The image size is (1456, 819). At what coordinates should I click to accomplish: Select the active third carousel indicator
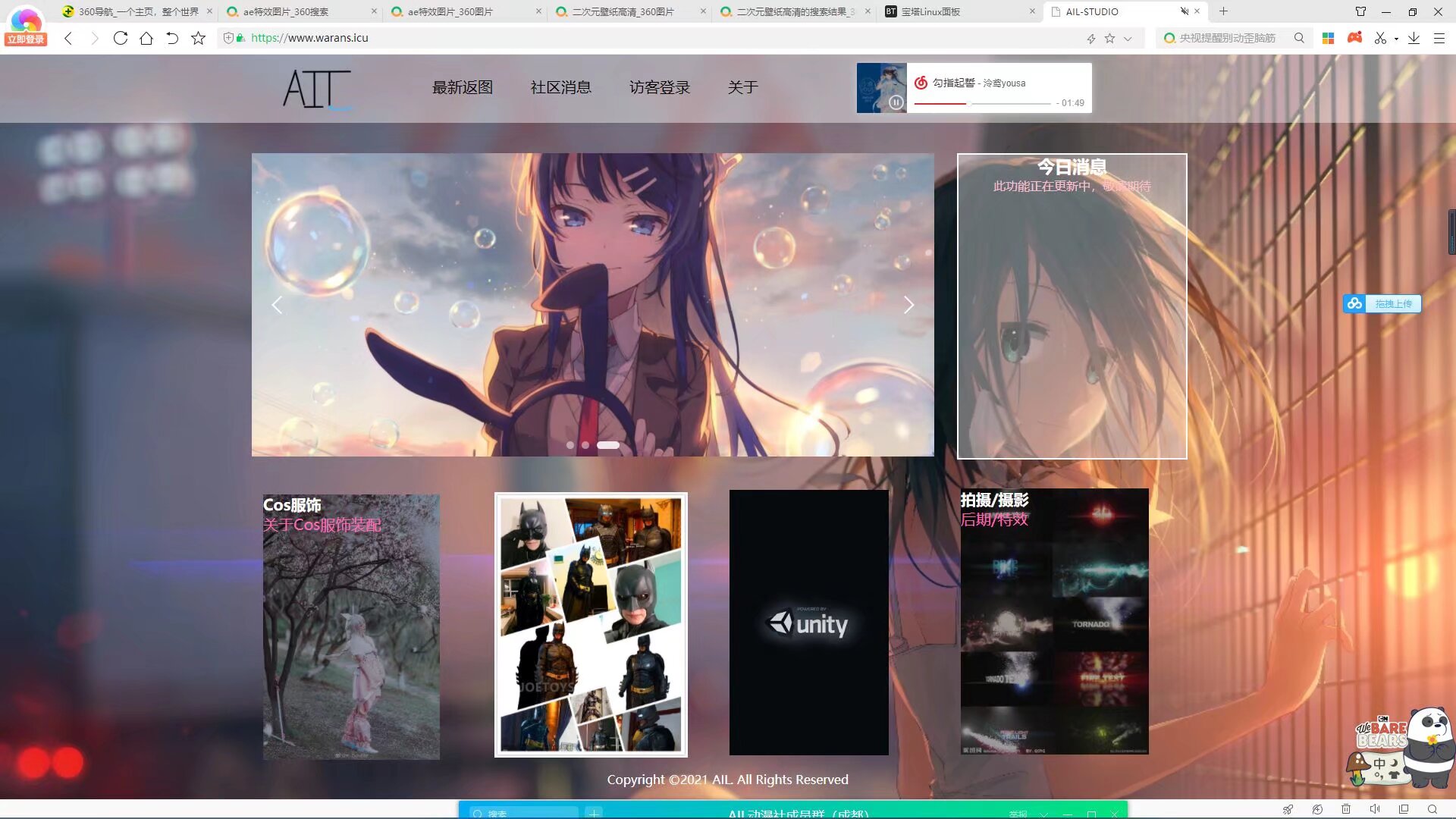pos(608,445)
